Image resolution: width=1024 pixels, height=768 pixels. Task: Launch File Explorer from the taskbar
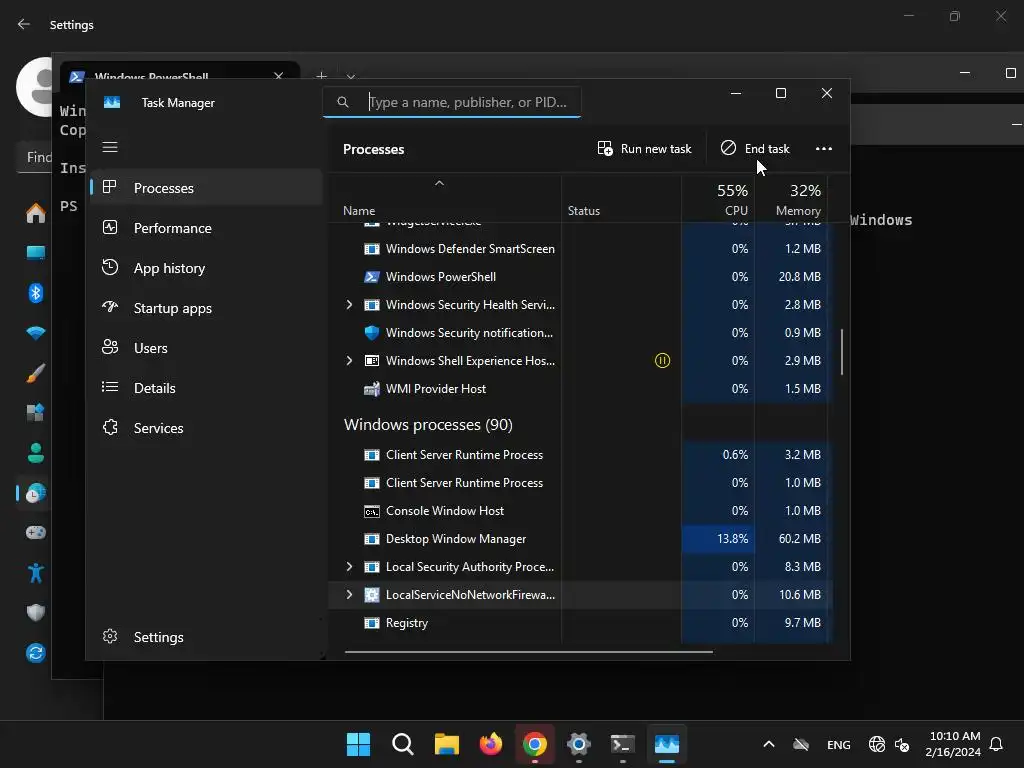[447, 744]
